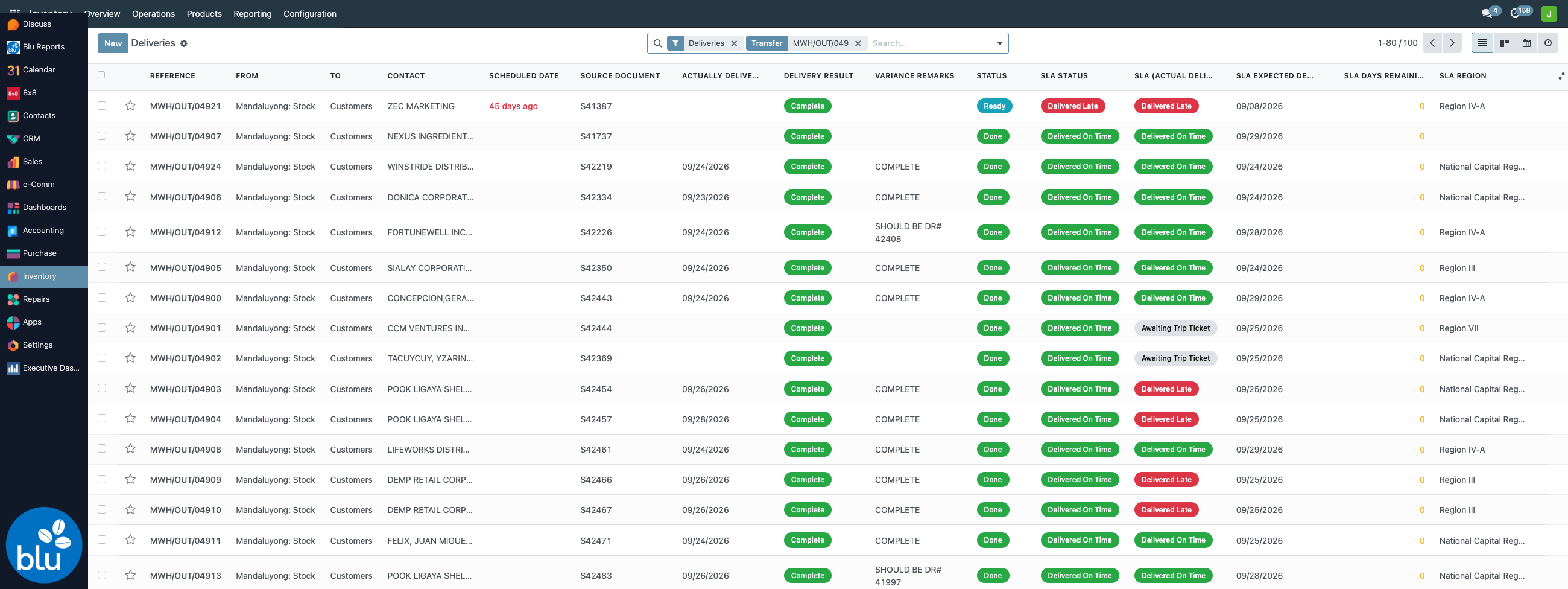This screenshot has height=589, width=1568.
Task: Launch the 8x8 app
Action: point(44,92)
